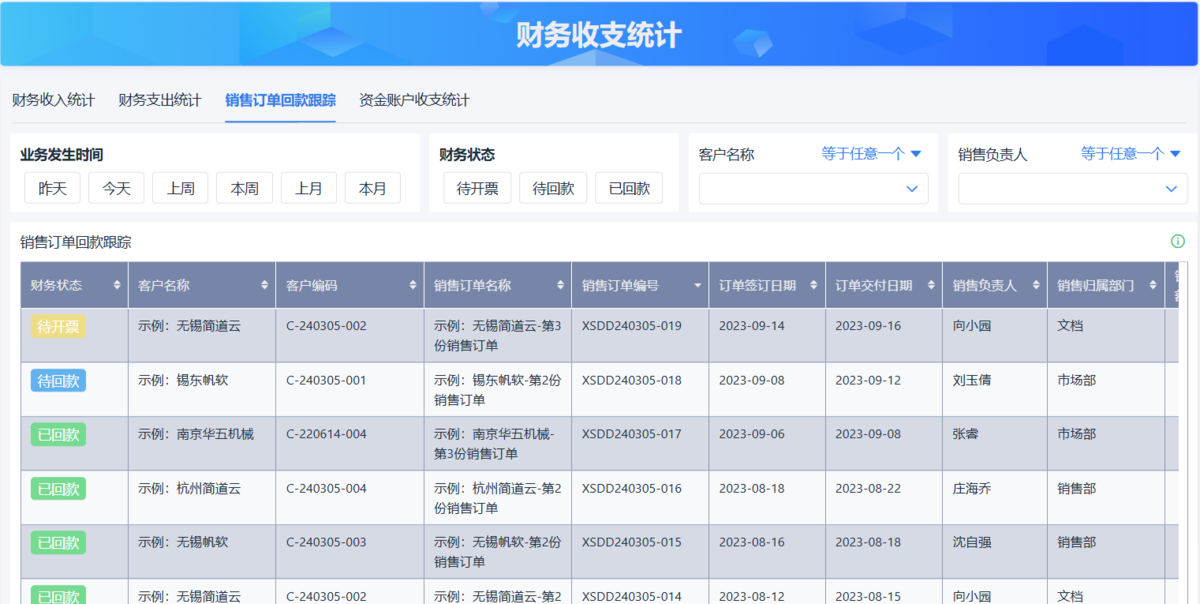1200x604 pixels.
Task: Click the yellow 待开票 status tag in first row
Action: pos(59,326)
